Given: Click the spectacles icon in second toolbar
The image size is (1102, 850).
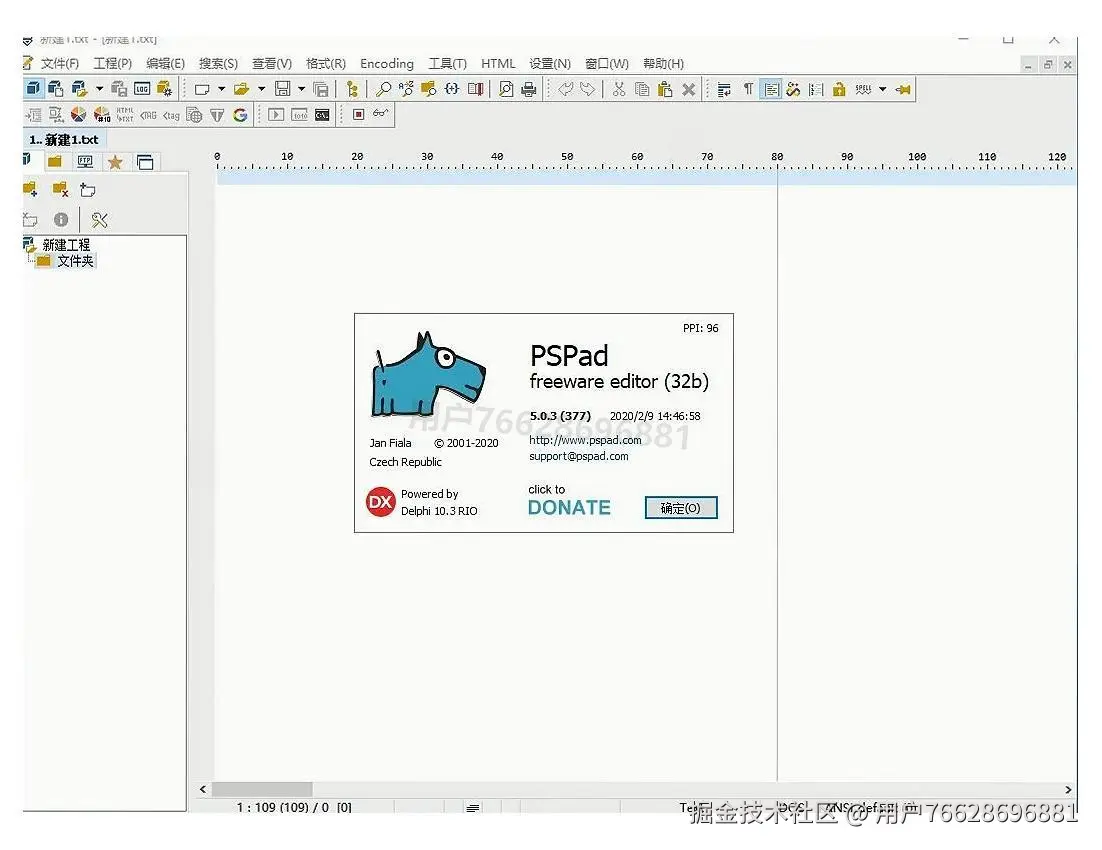Looking at the screenshot, I should 380,112.
